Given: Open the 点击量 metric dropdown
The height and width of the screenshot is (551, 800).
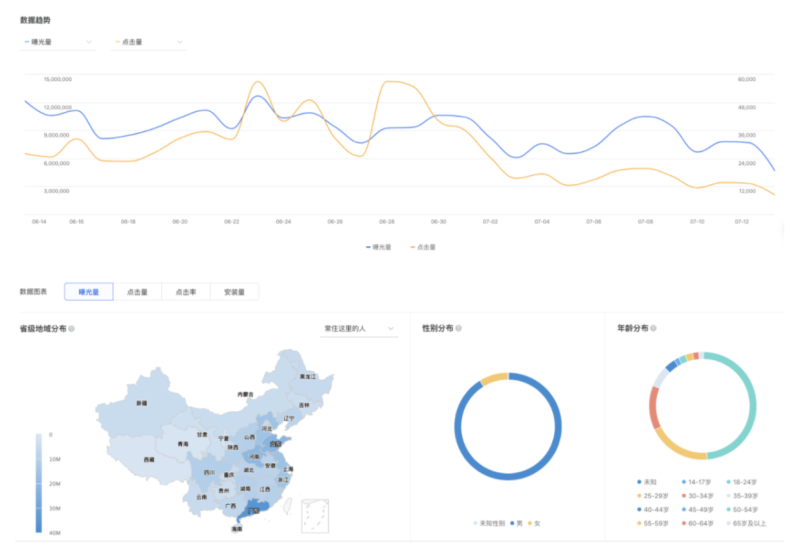Looking at the screenshot, I should pos(150,42).
